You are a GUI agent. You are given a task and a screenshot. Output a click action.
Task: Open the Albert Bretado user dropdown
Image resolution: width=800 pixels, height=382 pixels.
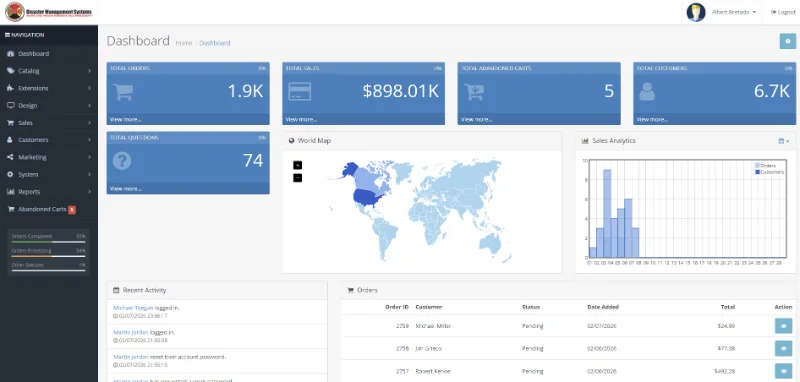point(734,12)
